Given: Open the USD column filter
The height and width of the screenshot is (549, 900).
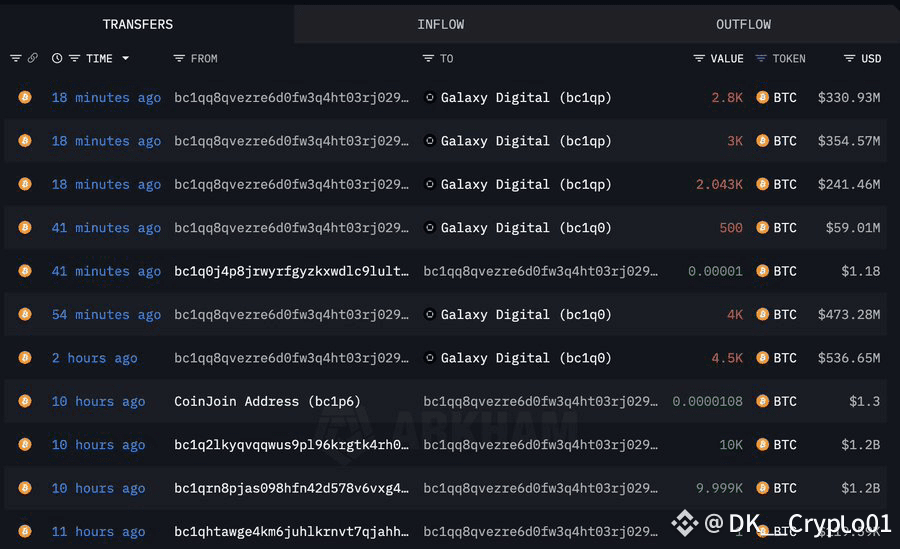Looking at the screenshot, I should (x=849, y=58).
